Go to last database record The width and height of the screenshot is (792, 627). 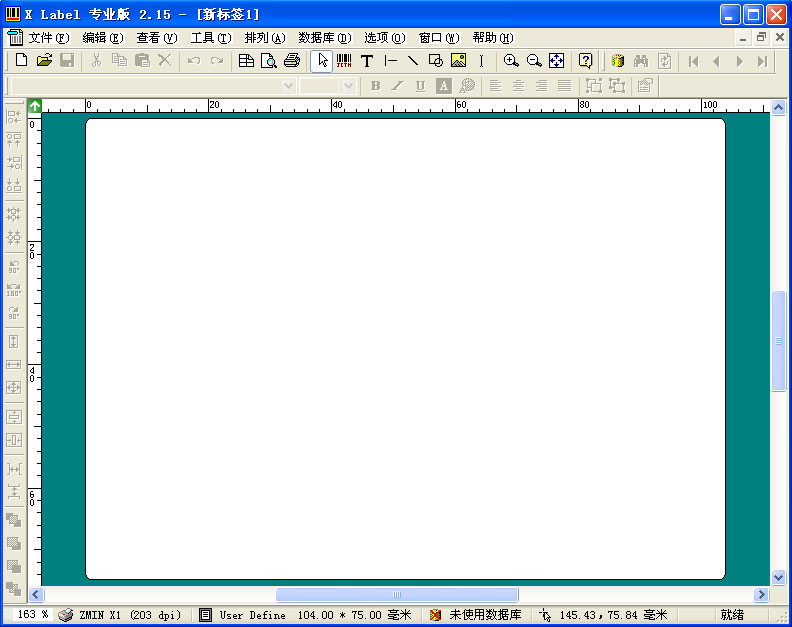click(762, 62)
